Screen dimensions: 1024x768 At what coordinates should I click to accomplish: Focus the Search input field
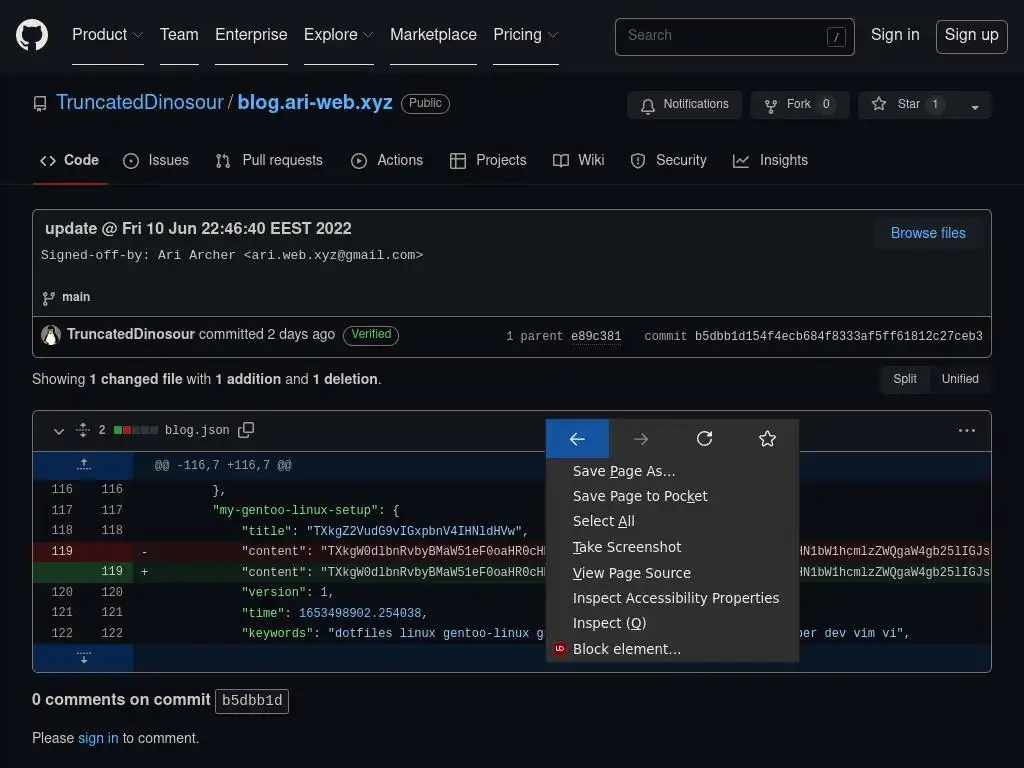(x=734, y=37)
